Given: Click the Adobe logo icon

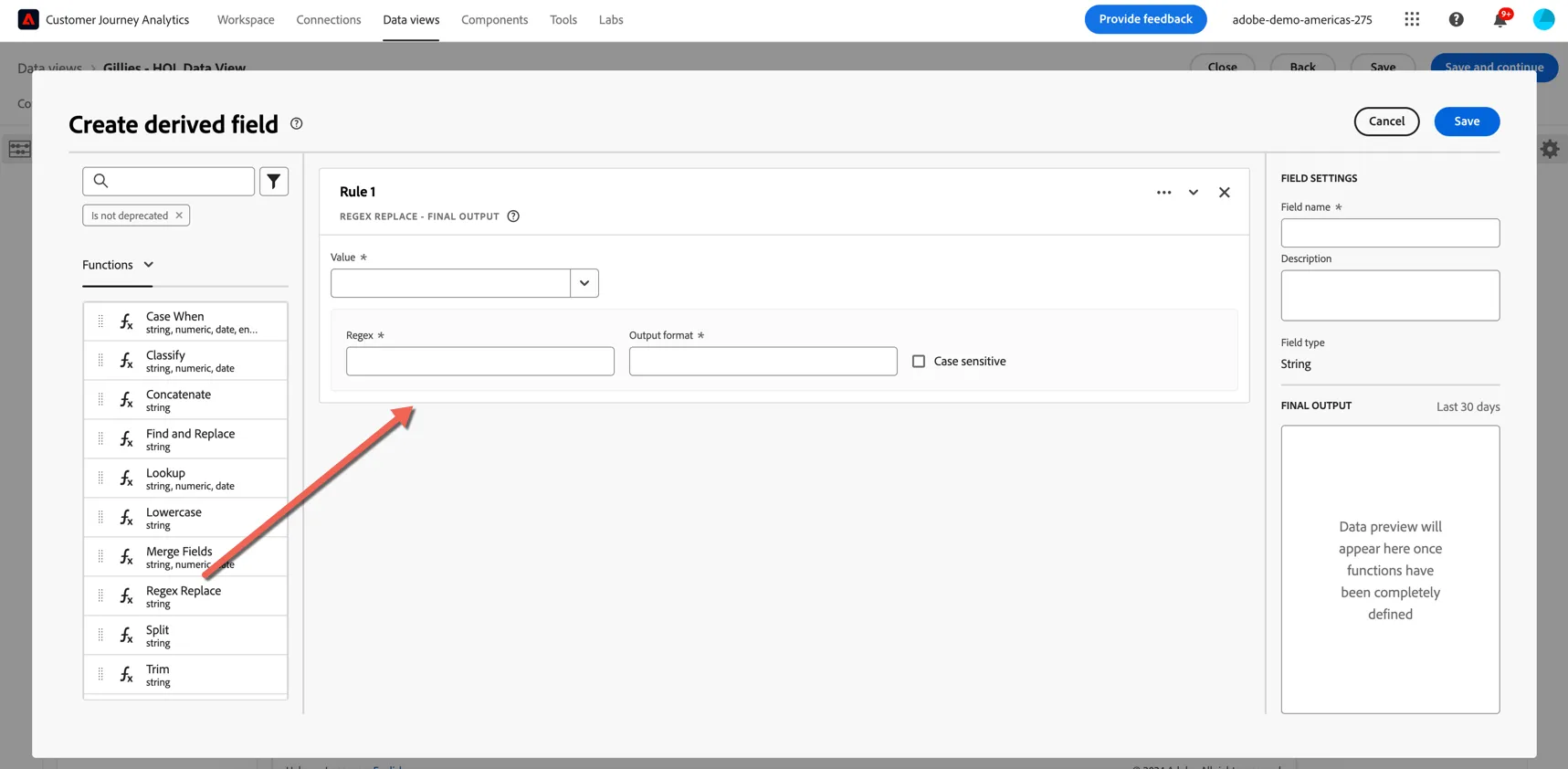Looking at the screenshot, I should click(28, 19).
